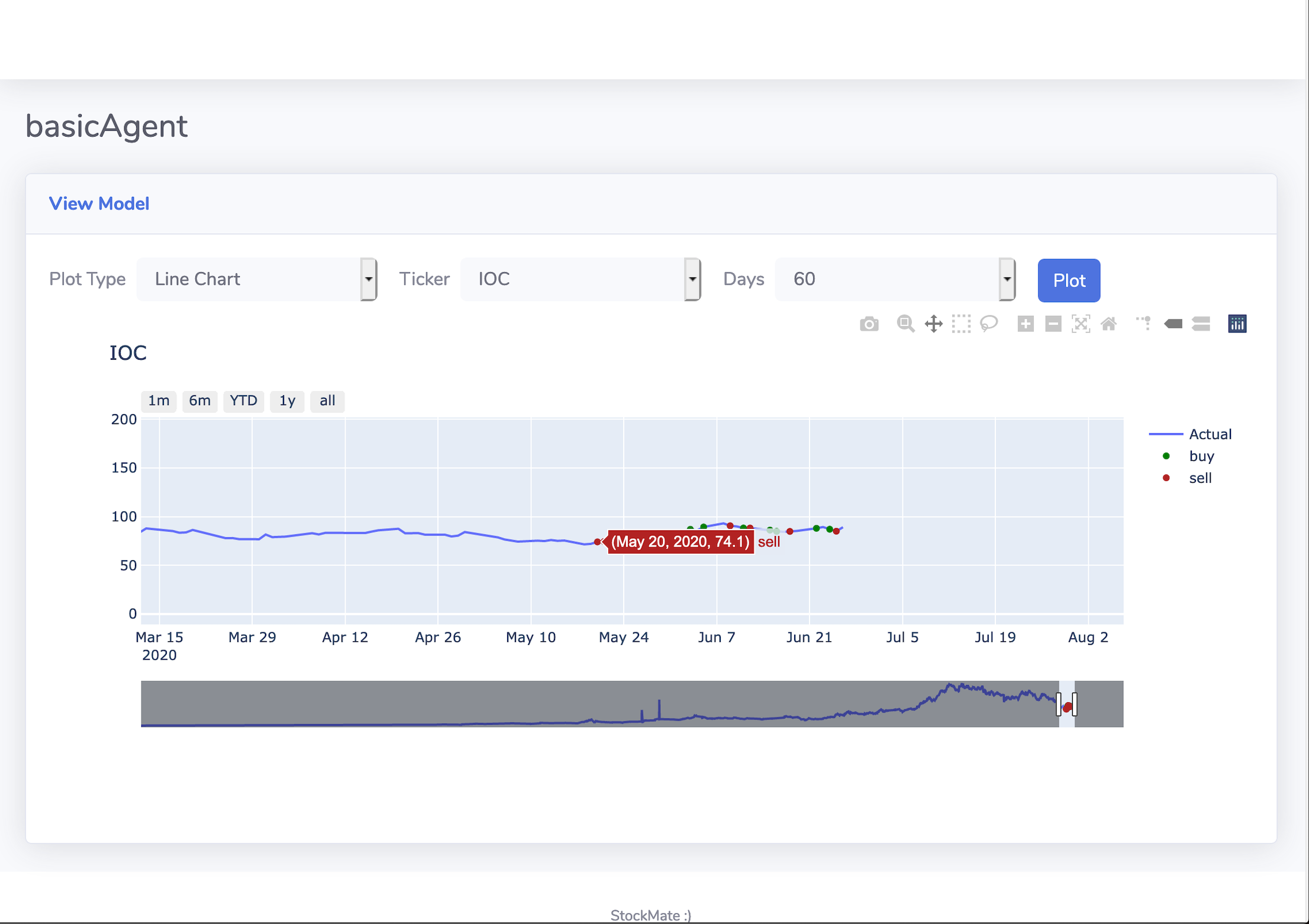Click the Plot button to render chart
This screenshot has width=1309, height=924.
[x=1068, y=280]
